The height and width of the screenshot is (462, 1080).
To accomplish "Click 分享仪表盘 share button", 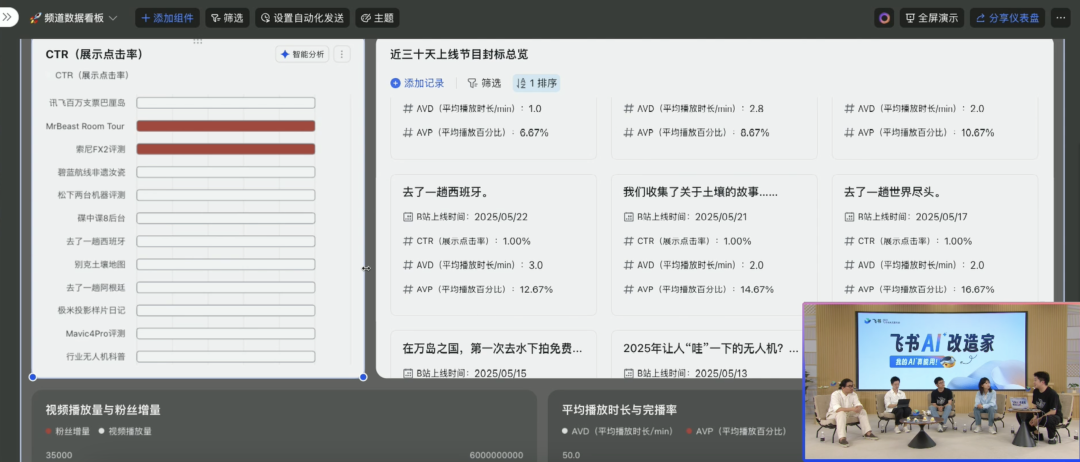I will (1007, 18).
